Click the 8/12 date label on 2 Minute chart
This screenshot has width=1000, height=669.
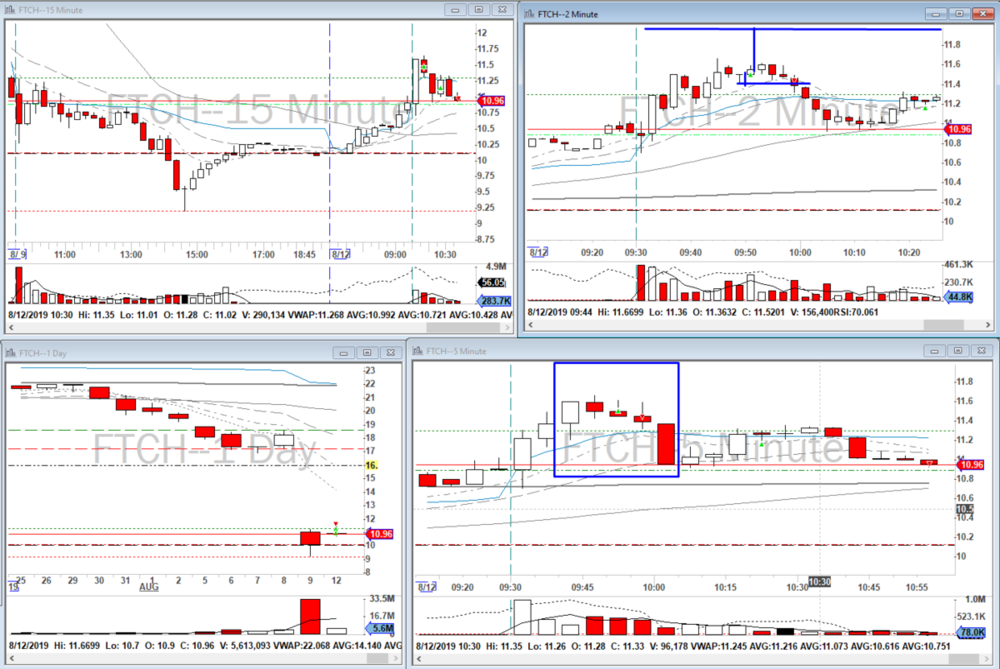tap(537, 253)
